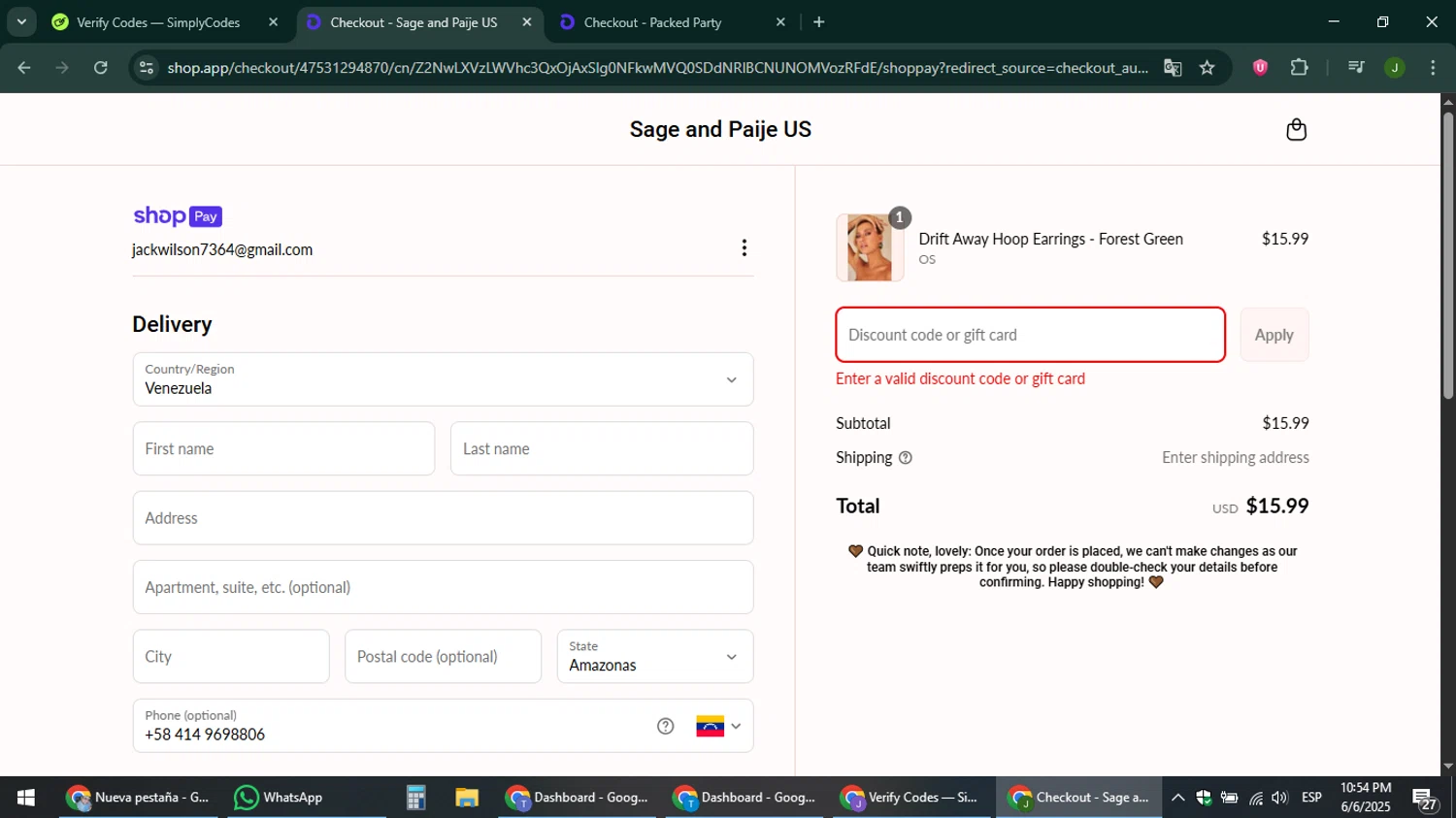Screen dimensions: 1456x818
Task: Switch to Checkout - Sage and Paije US tab
Action: pyautogui.click(x=414, y=22)
